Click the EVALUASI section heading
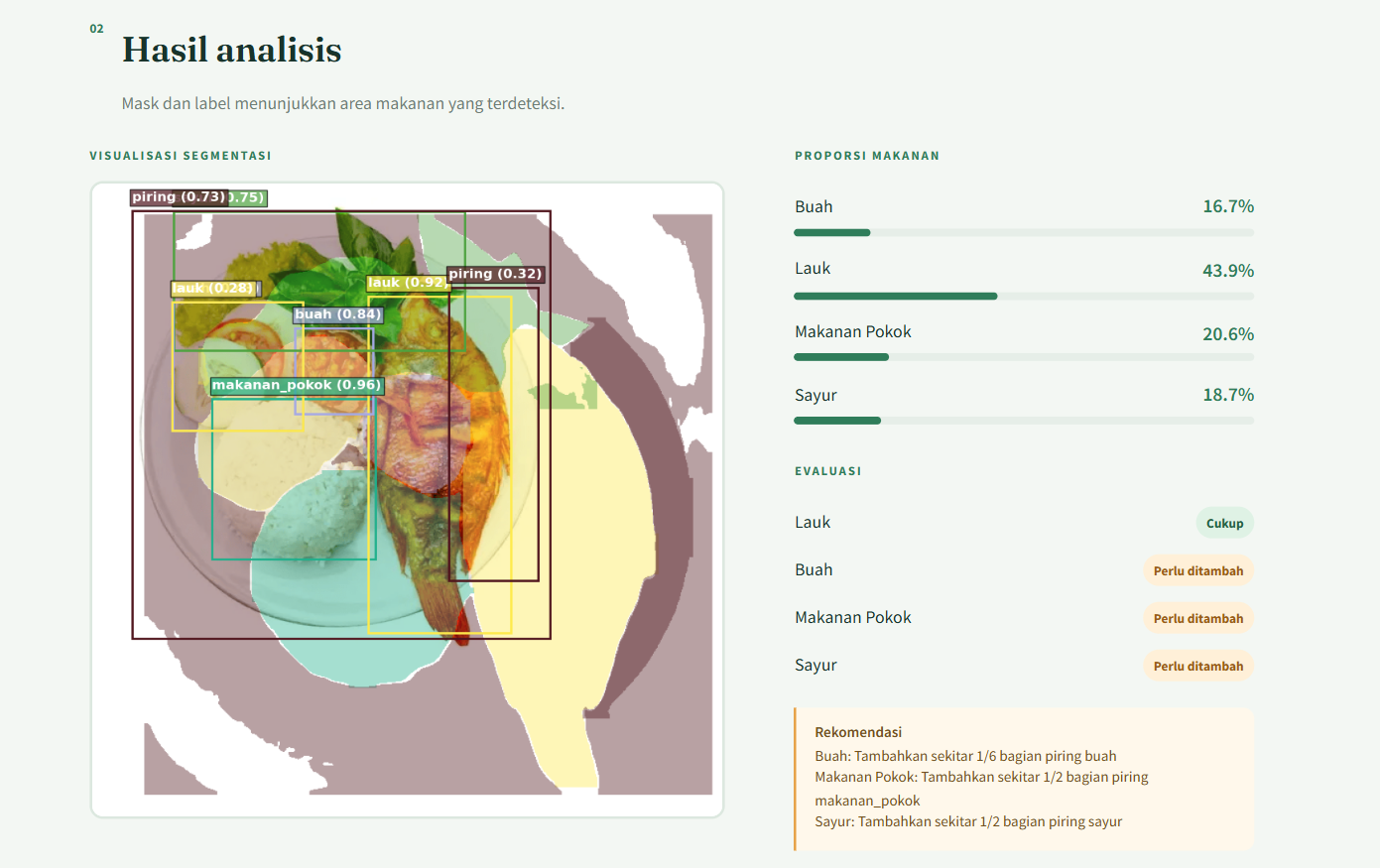This screenshot has width=1380, height=868. (828, 471)
